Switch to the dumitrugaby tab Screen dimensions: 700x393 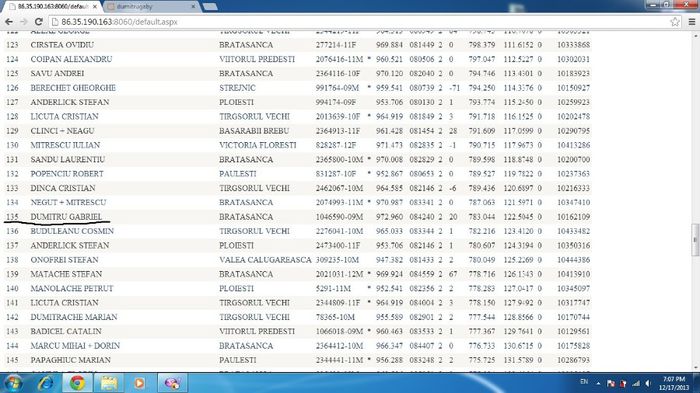pyautogui.click(x=151, y=7)
